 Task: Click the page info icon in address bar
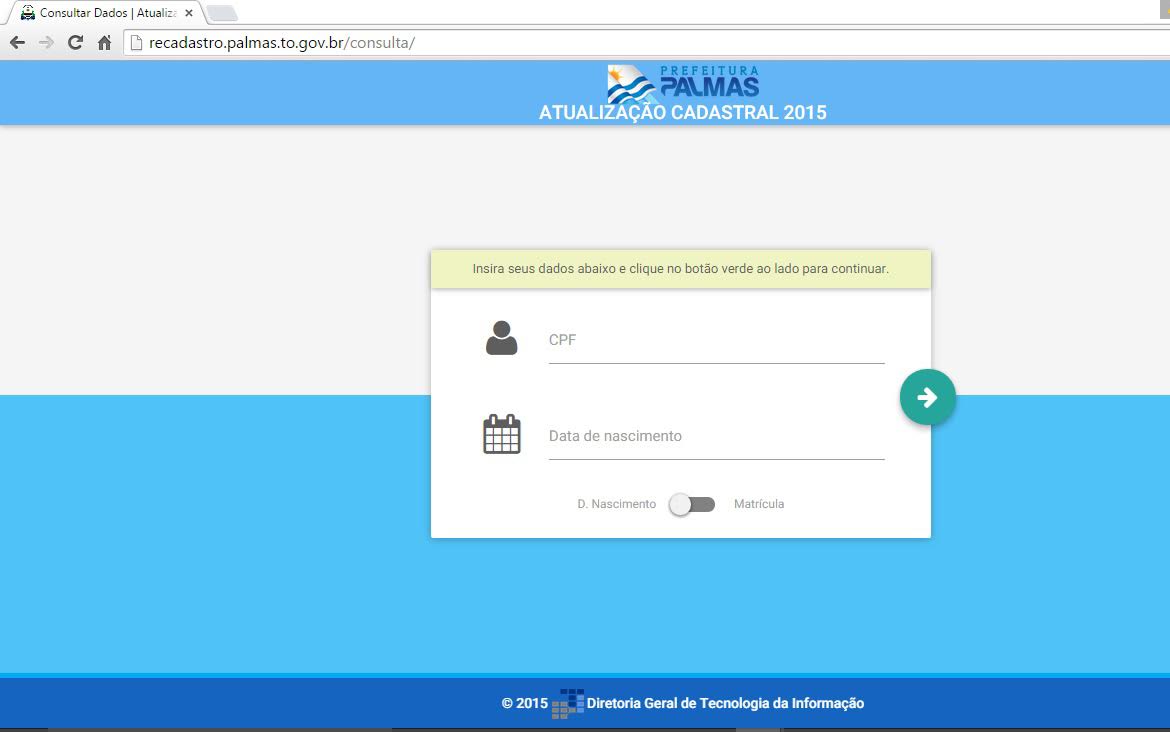pyautogui.click(x=137, y=43)
